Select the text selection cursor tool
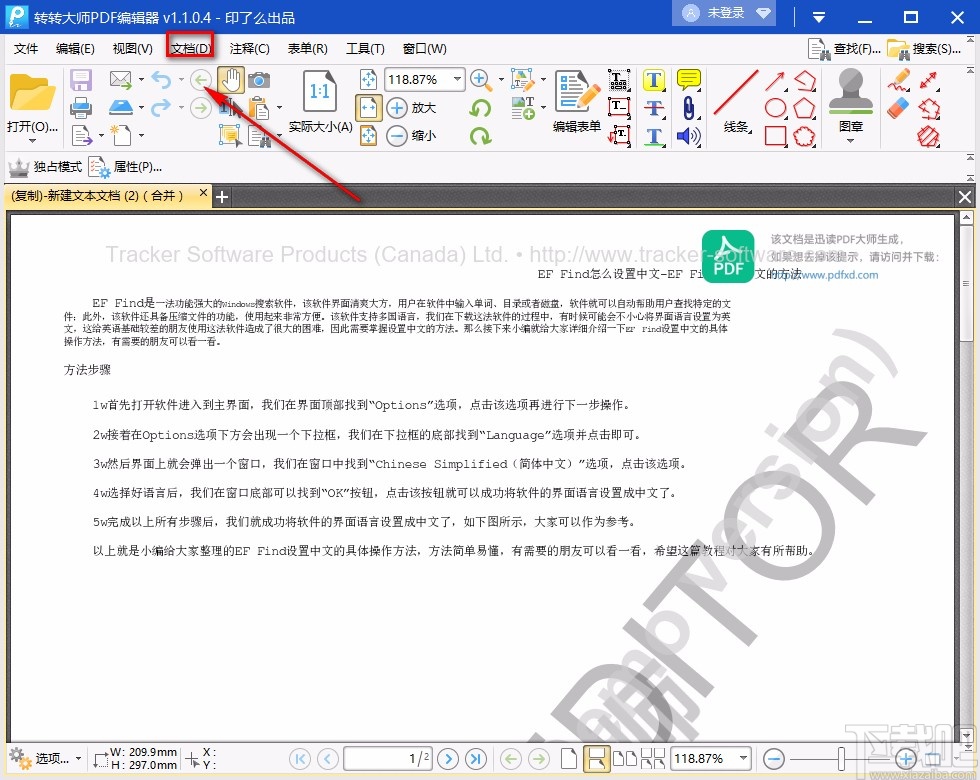 pyautogui.click(x=230, y=108)
